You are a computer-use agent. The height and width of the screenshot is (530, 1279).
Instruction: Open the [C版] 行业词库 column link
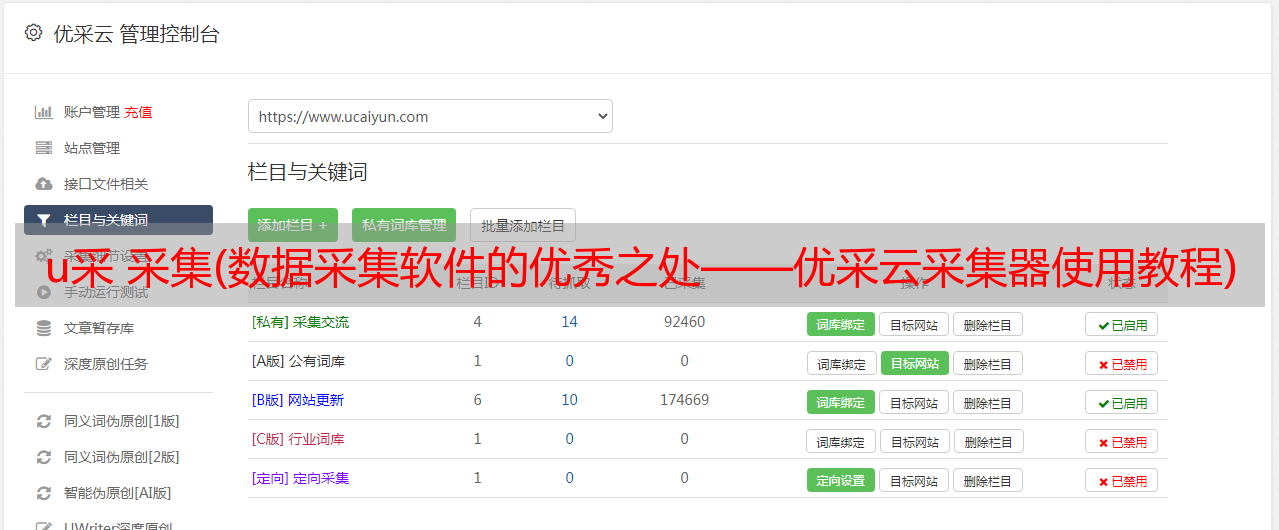(x=298, y=439)
